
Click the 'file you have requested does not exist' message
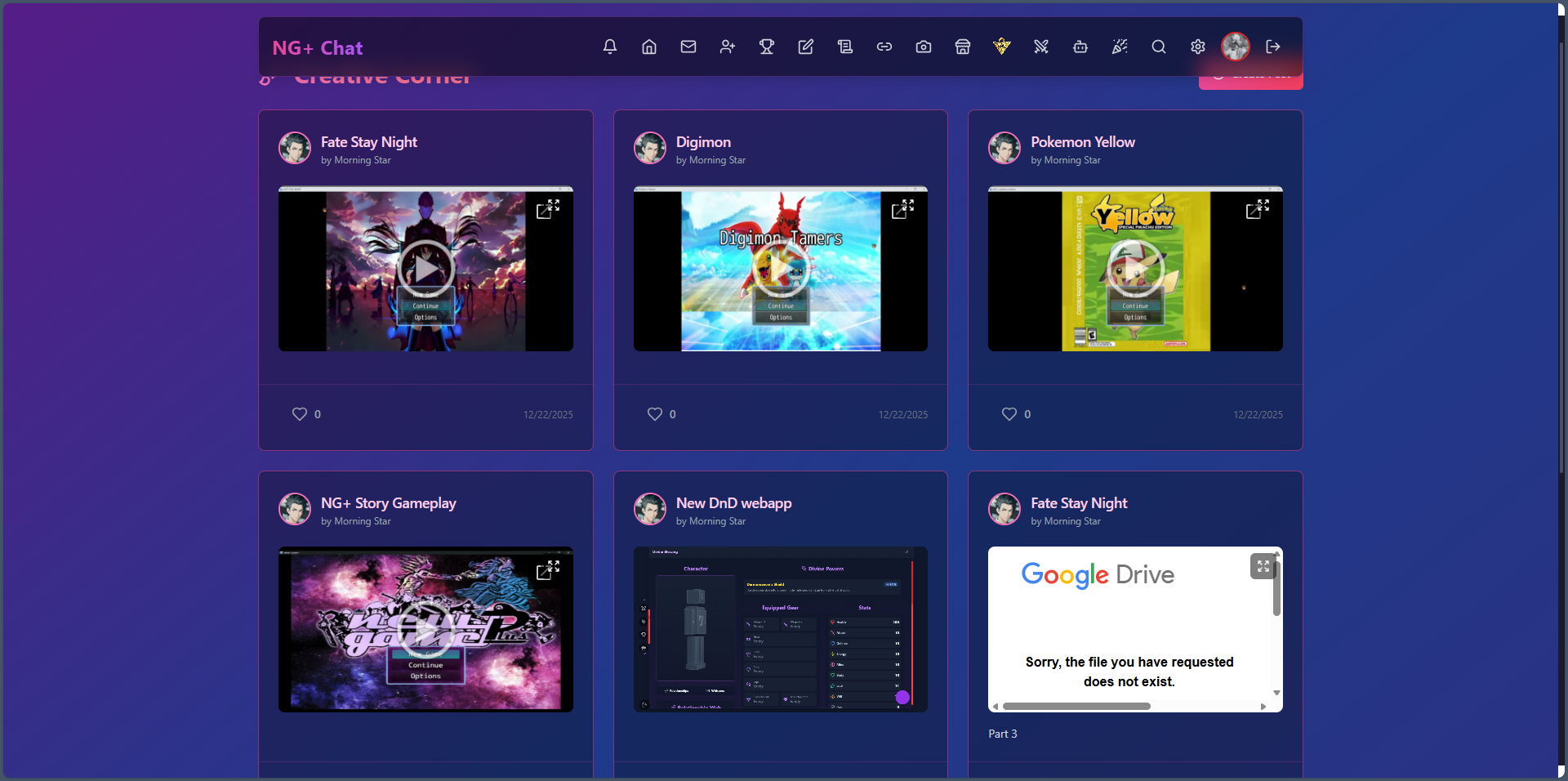(x=1129, y=672)
